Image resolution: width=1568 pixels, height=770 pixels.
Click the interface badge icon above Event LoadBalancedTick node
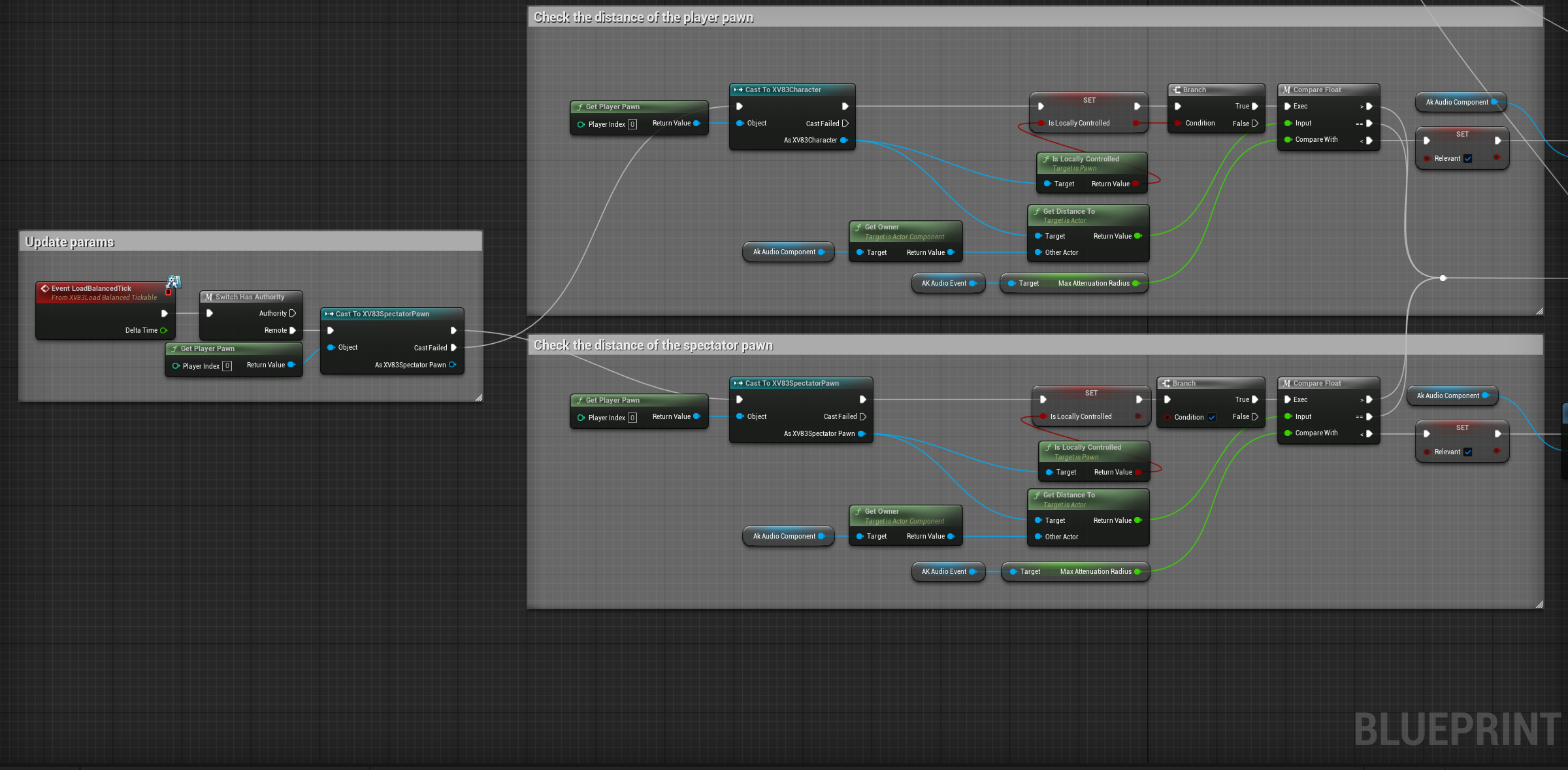coord(173,282)
